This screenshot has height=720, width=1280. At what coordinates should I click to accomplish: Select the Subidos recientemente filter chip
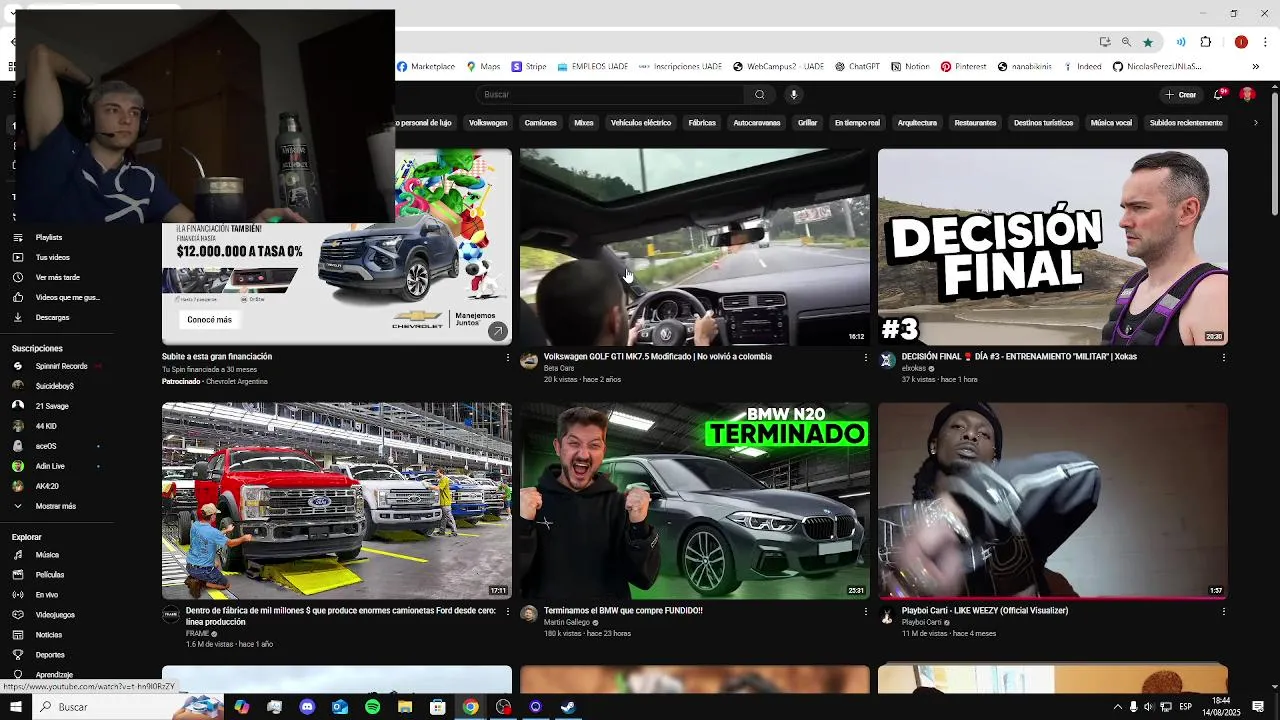coord(1186,123)
